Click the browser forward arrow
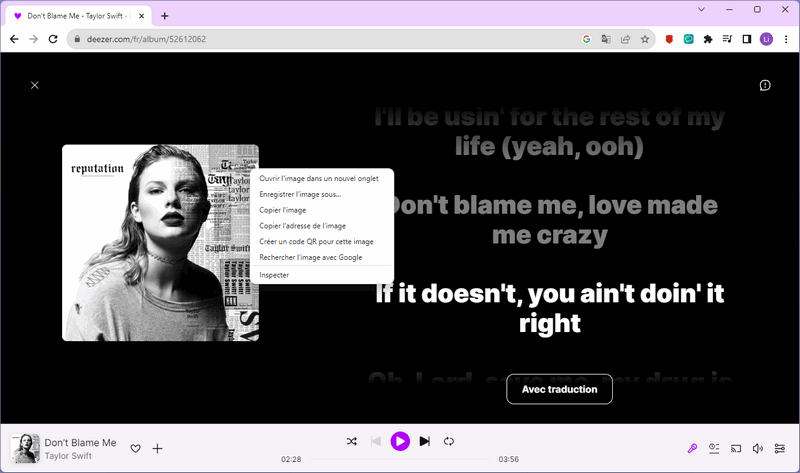 point(33,39)
